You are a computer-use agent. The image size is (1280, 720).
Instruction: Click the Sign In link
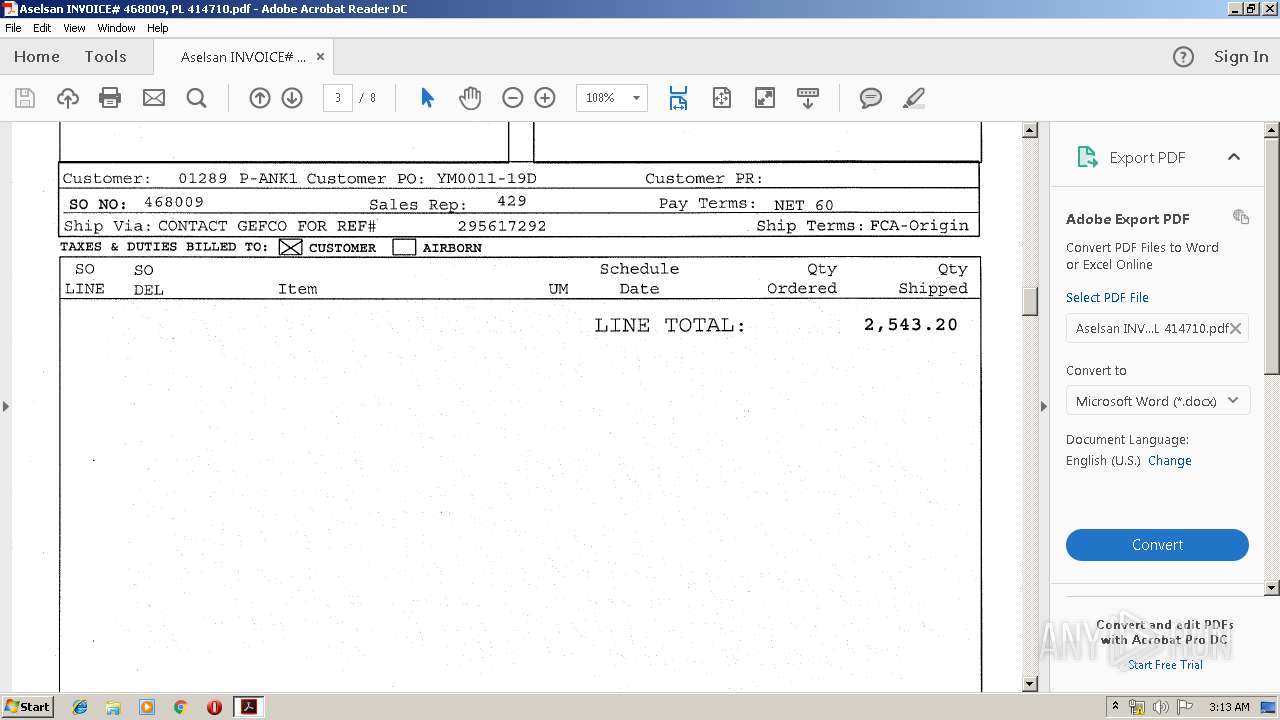click(1241, 57)
